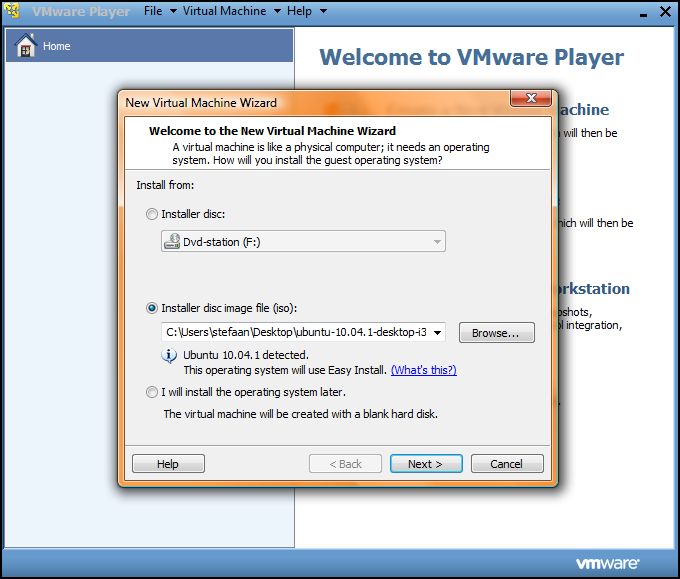Select the Installer disc radio button

point(152,214)
